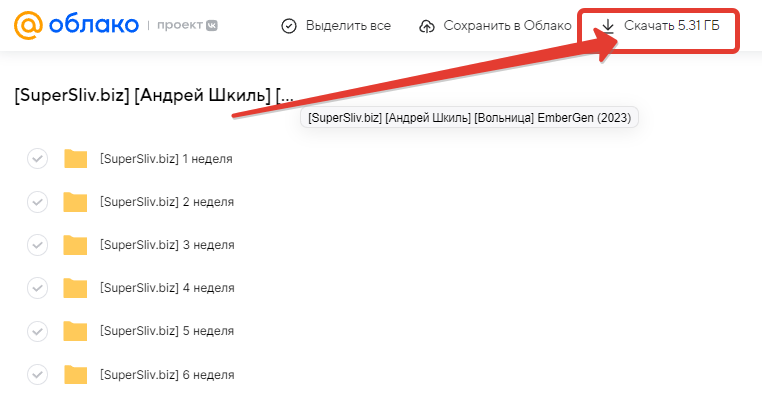Image resolution: width=762 pixels, height=400 pixels.
Task: Click the folder icon of 1 неделя
Action: point(75,158)
